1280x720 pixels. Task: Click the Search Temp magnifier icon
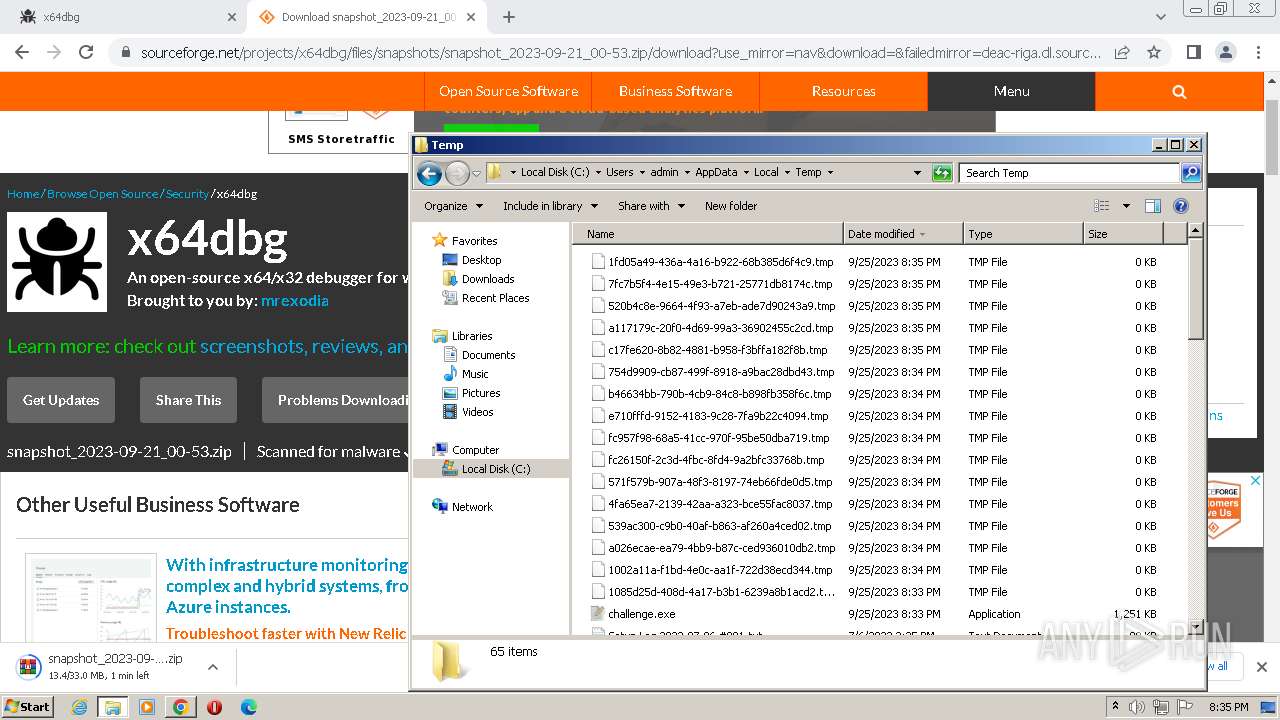1191,173
